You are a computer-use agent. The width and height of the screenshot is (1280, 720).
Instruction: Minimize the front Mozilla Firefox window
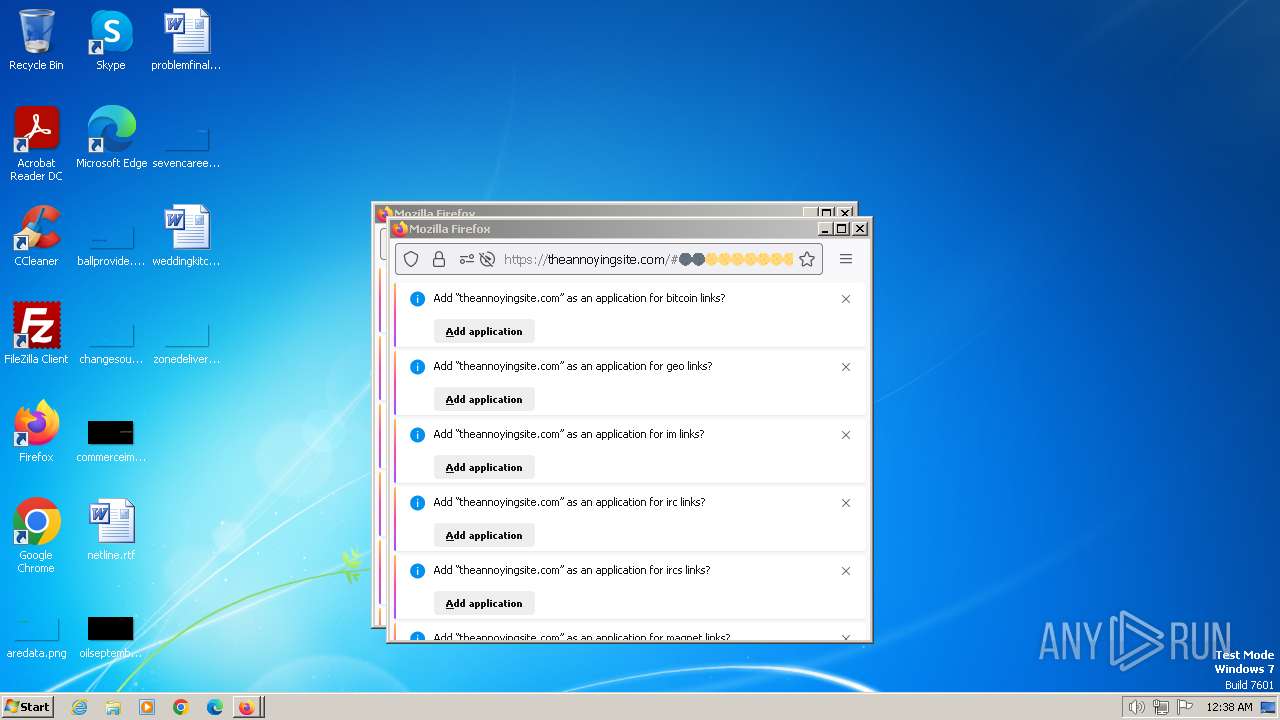point(826,229)
